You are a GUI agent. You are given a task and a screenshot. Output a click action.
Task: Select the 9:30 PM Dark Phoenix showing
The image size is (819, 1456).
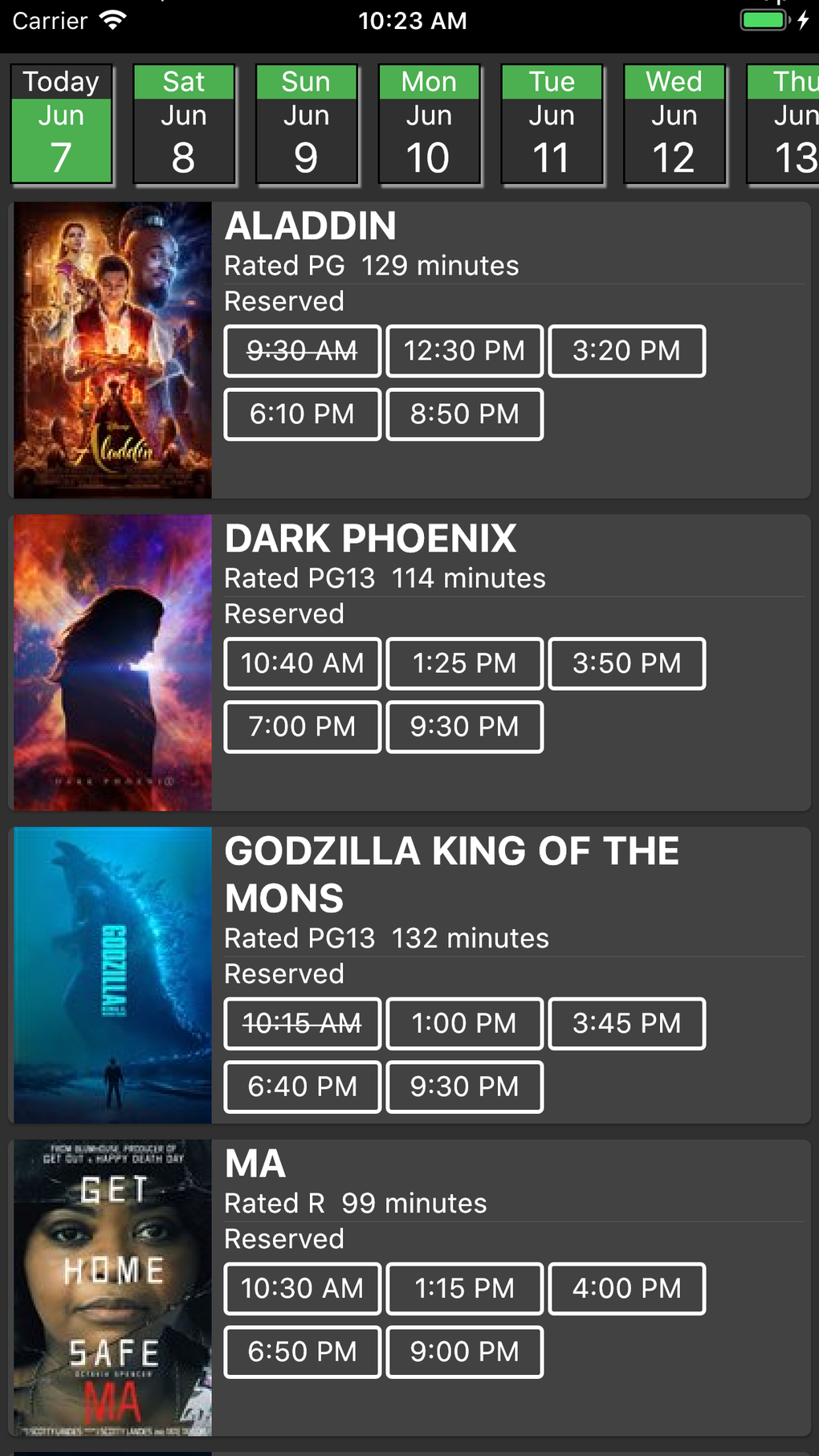[464, 727]
